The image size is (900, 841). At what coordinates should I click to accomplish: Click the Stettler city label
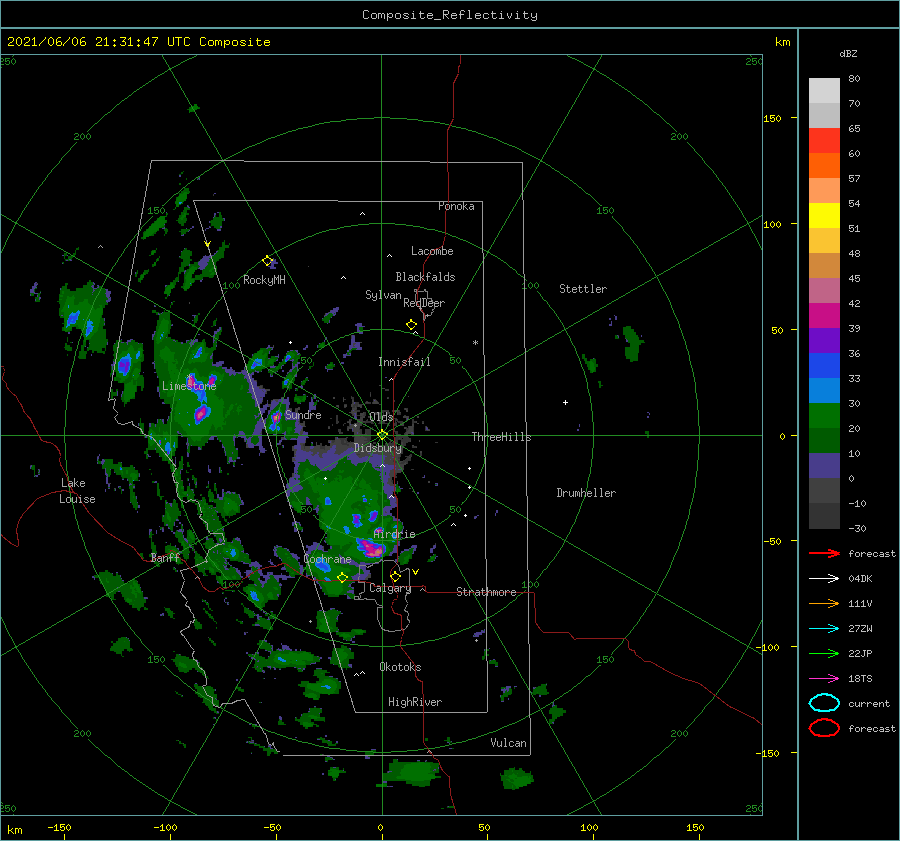click(x=583, y=289)
